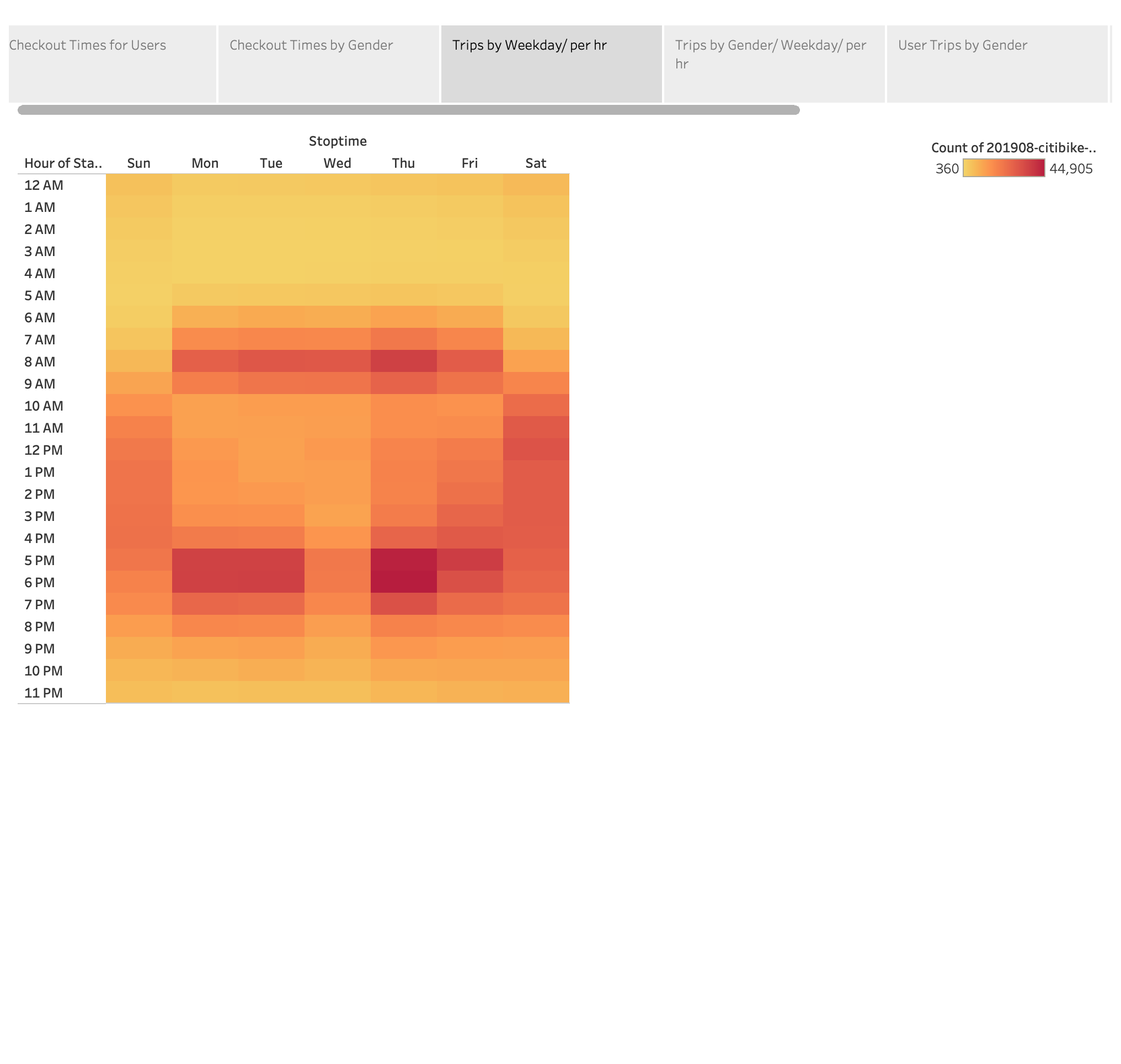
Task: Select the Tuesday 6 PM heatmap cell
Action: (x=271, y=582)
